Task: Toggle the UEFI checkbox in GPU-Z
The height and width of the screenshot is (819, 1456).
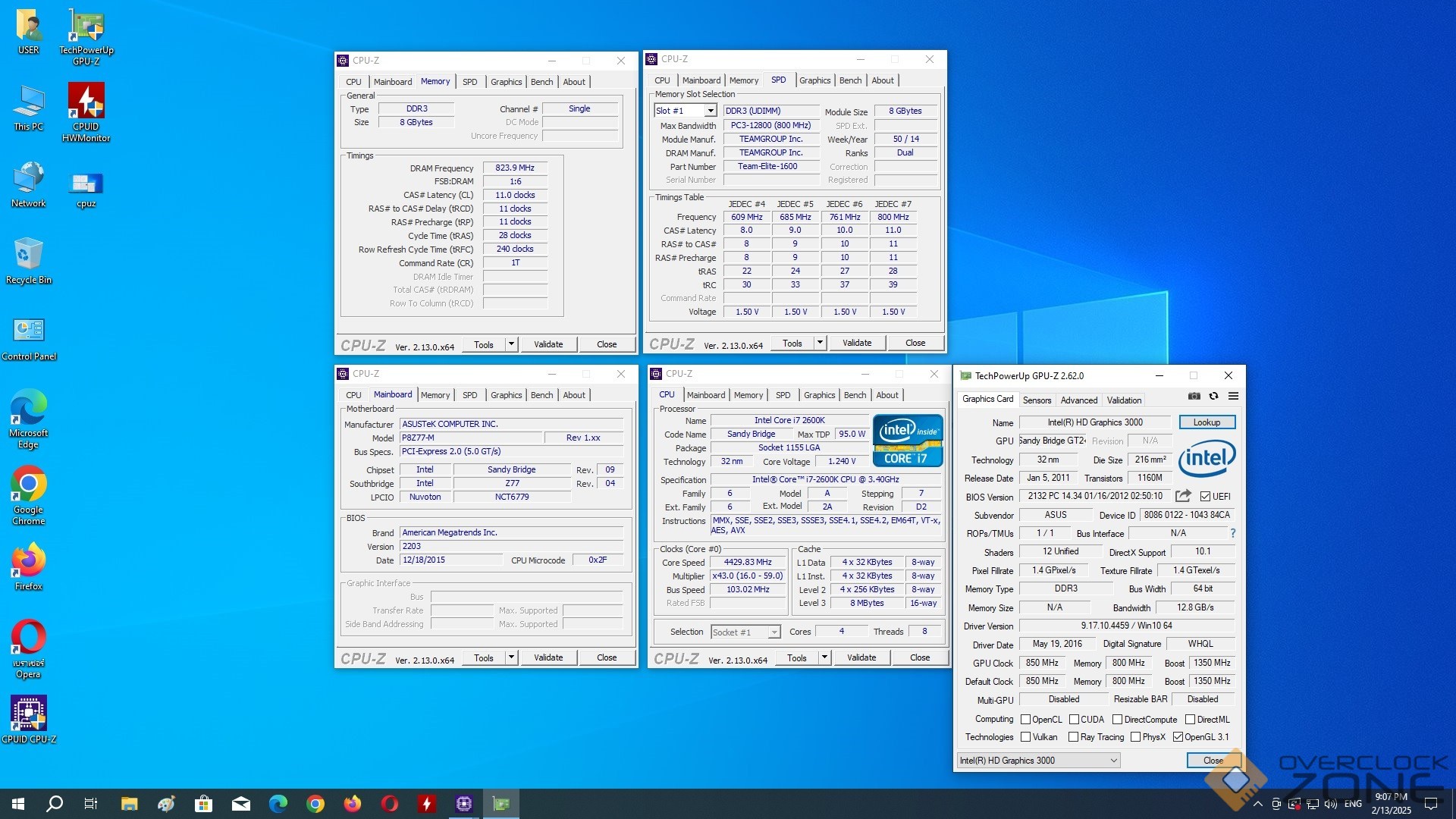Action: click(x=1205, y=497)
